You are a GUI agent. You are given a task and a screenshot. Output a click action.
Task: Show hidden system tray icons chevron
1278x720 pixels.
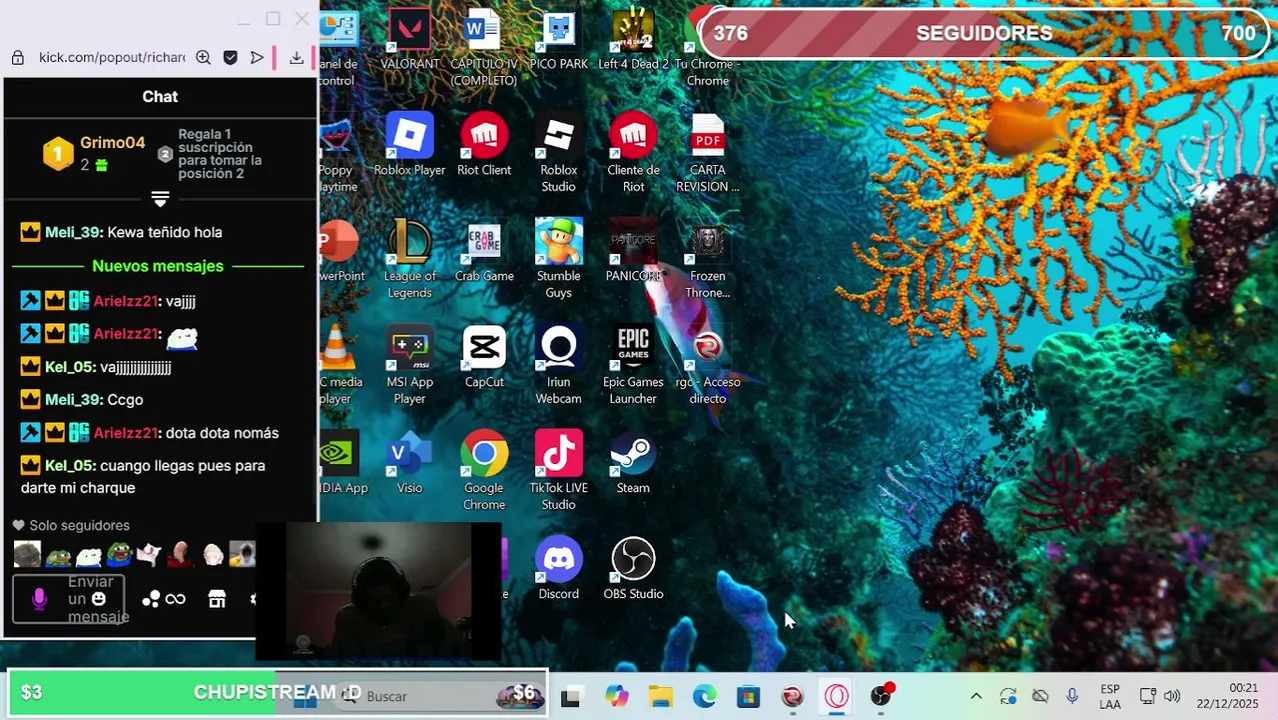976,697
